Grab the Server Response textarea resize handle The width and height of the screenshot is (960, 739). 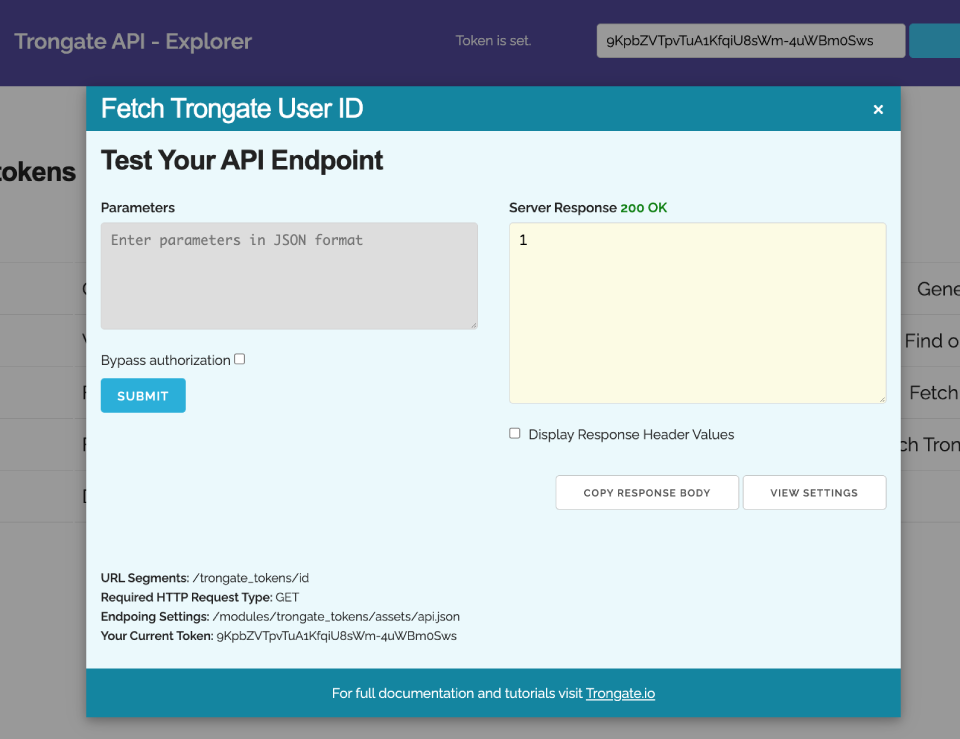pos(881,398)
